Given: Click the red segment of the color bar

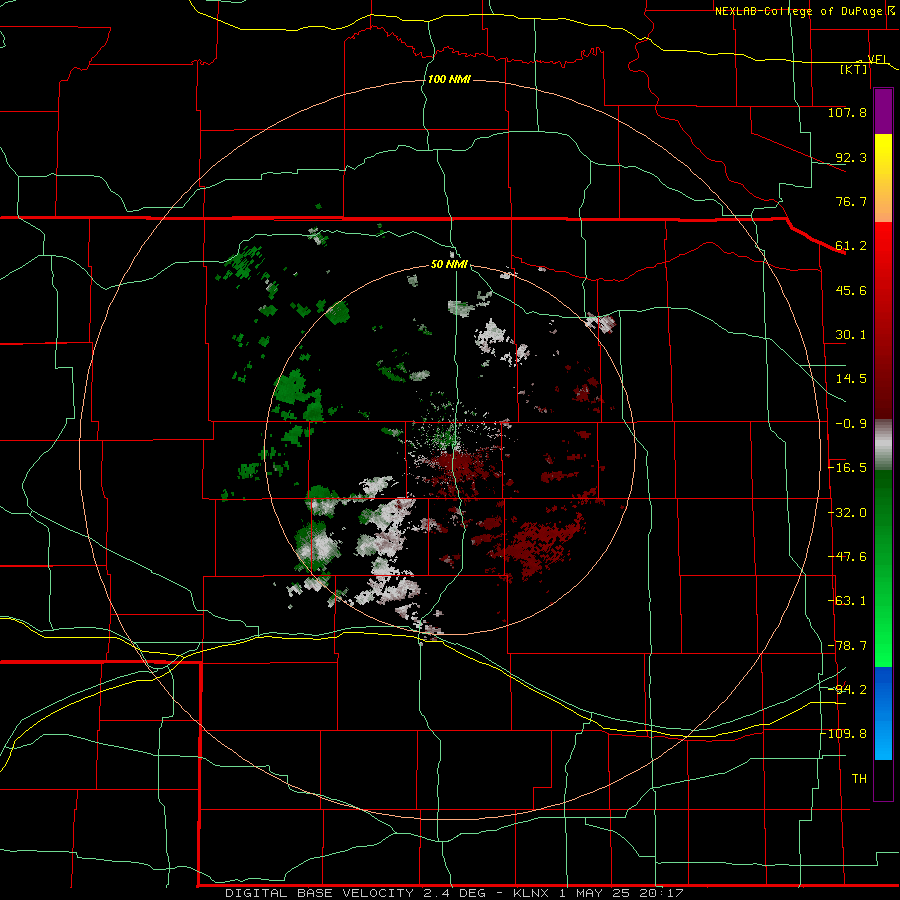Looking at the screenshot, I should coord(883,320).
